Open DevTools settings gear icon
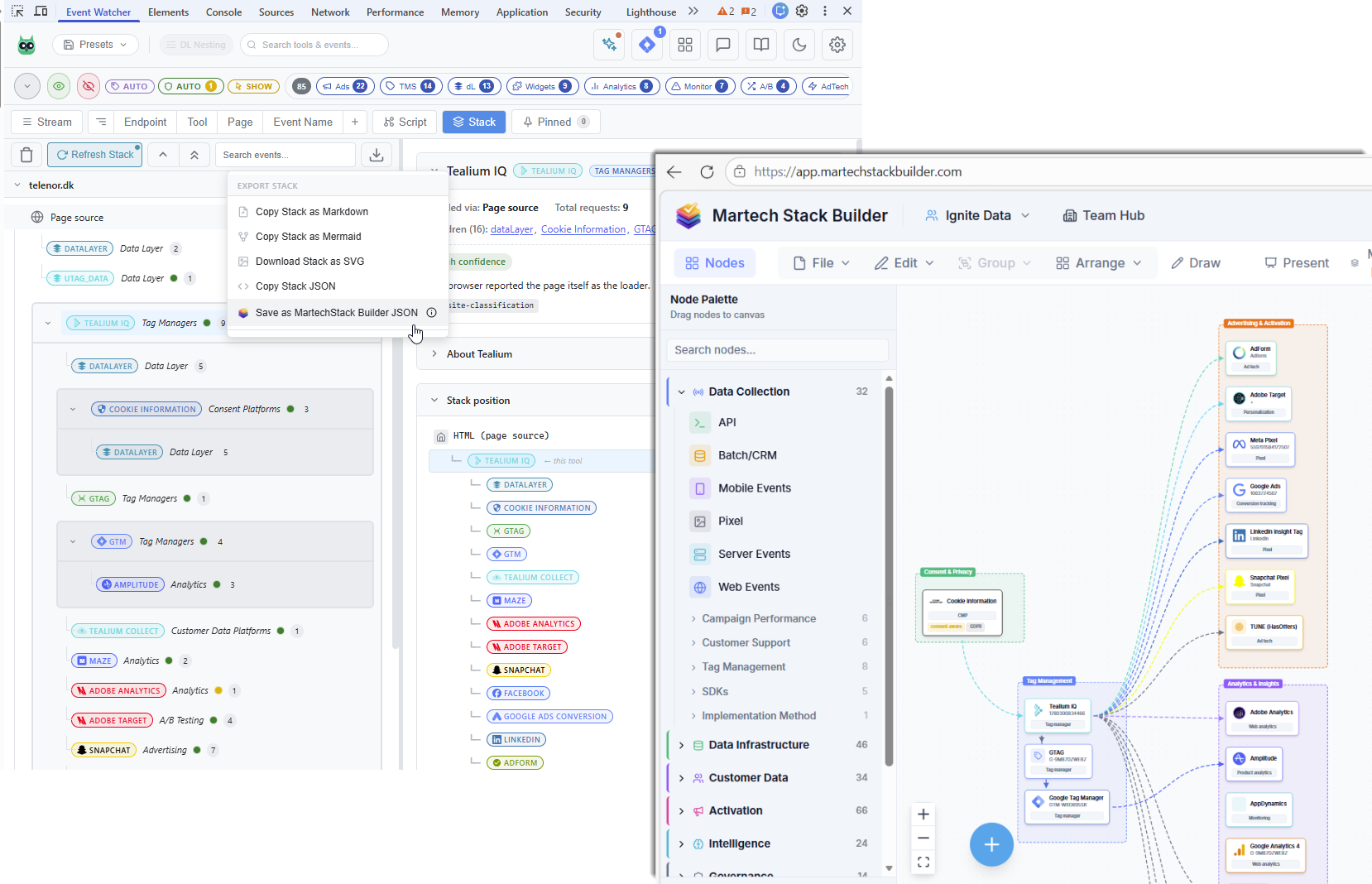Viewport: 1372px width, 884px height. click(x=802, y=12)
